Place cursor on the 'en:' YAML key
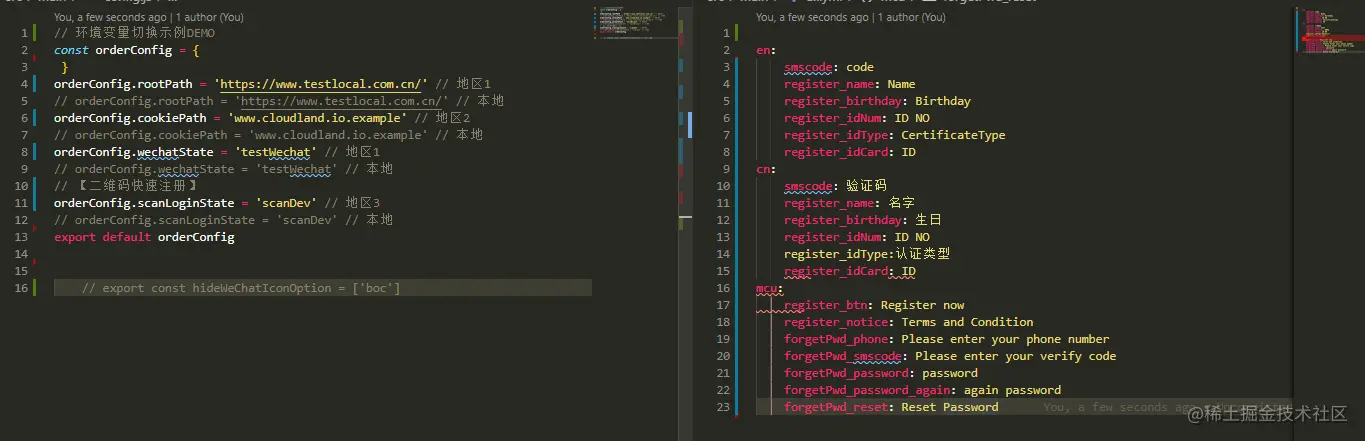The height and width of the screenshot is (441, 1365). tap(766, 50)
